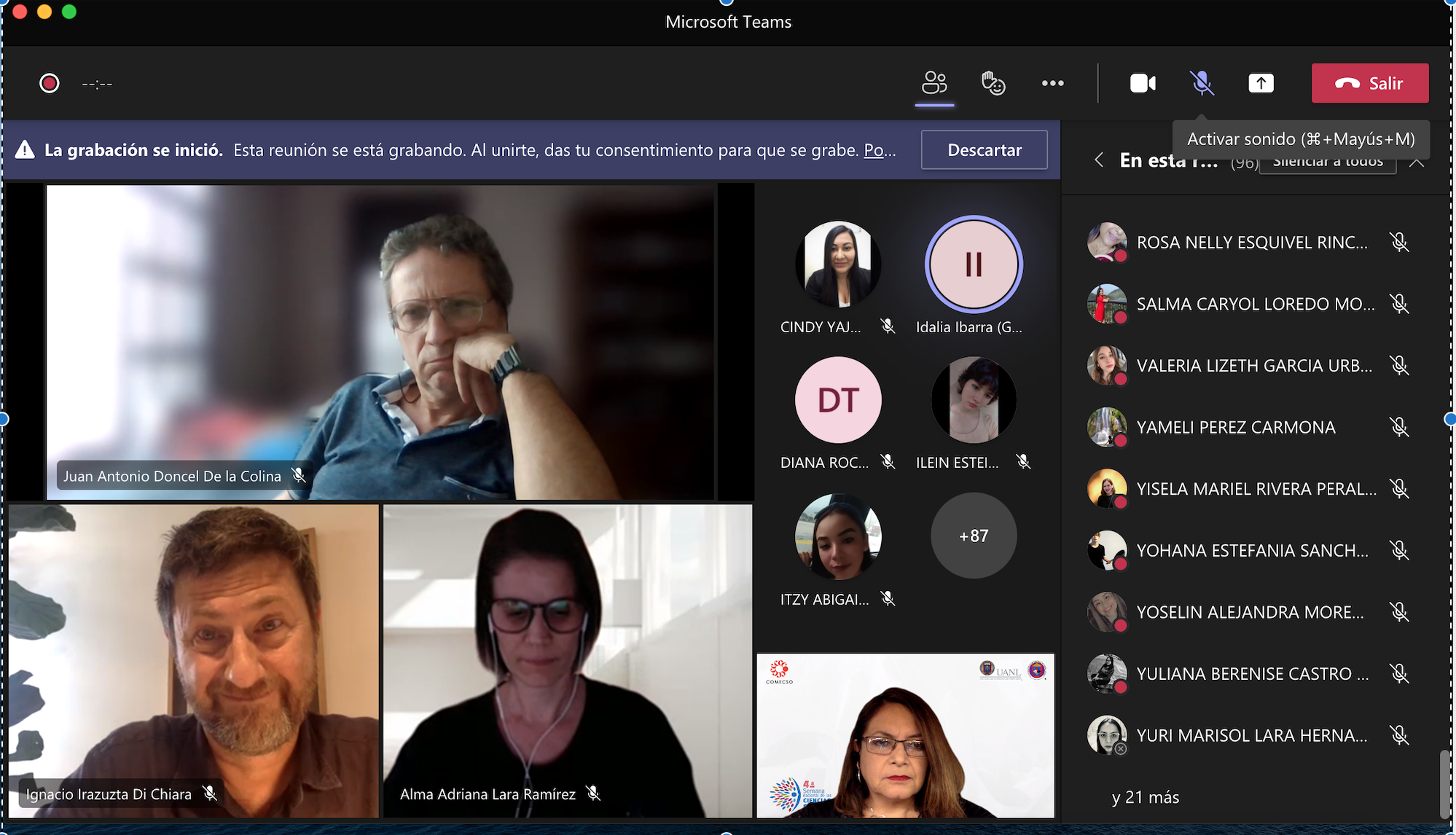The width and height of the screenshot is (1456, 835).
Task: Click Silenciar a todos button
Action: click(1328, 163)
